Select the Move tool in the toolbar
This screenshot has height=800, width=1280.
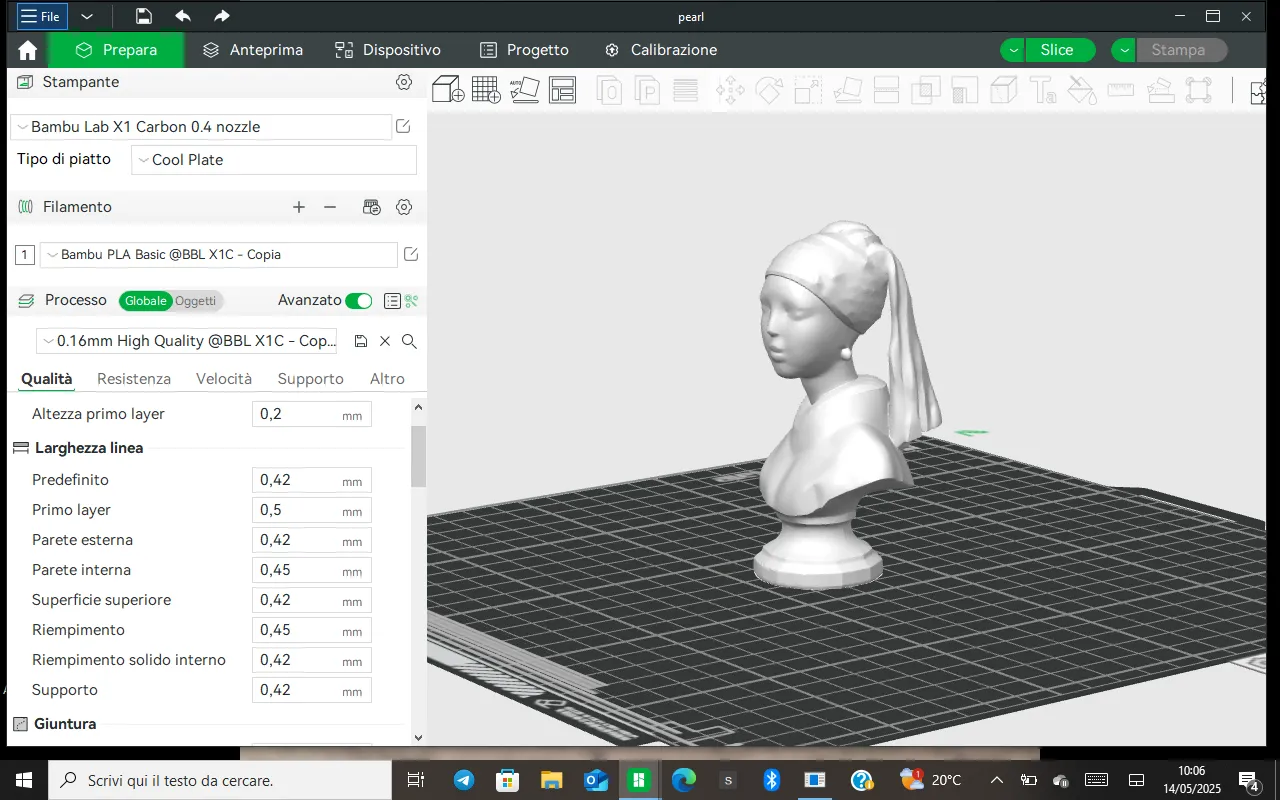pyautogui.click(x=730, y=91)
